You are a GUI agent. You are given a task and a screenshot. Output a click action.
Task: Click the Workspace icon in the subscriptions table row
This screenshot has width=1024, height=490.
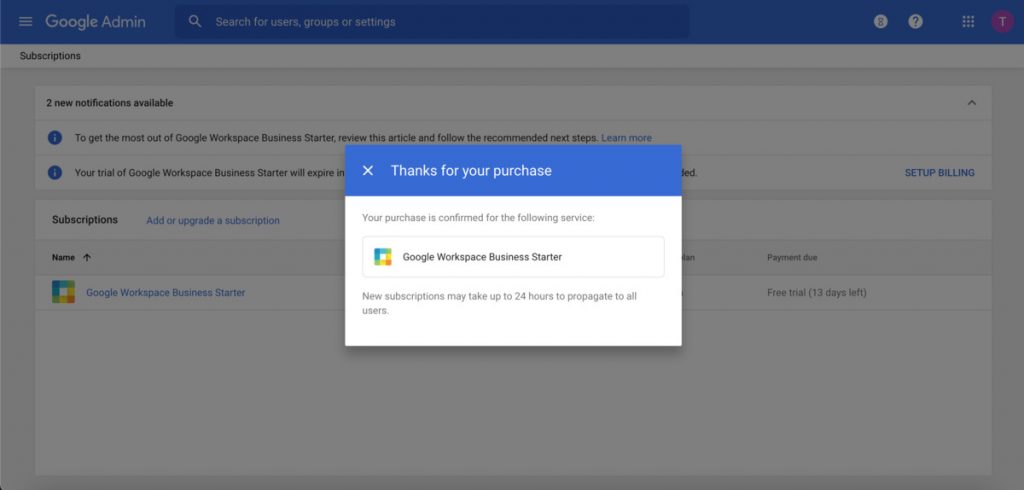coord(63,292)
